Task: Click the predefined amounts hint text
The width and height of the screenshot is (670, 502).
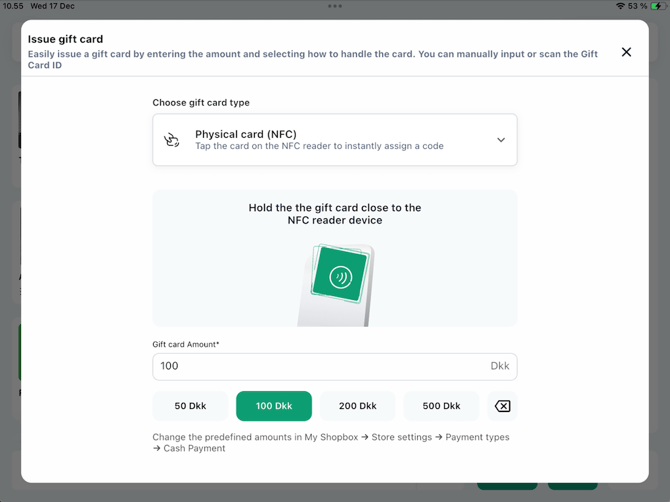Action: (330, 442)
